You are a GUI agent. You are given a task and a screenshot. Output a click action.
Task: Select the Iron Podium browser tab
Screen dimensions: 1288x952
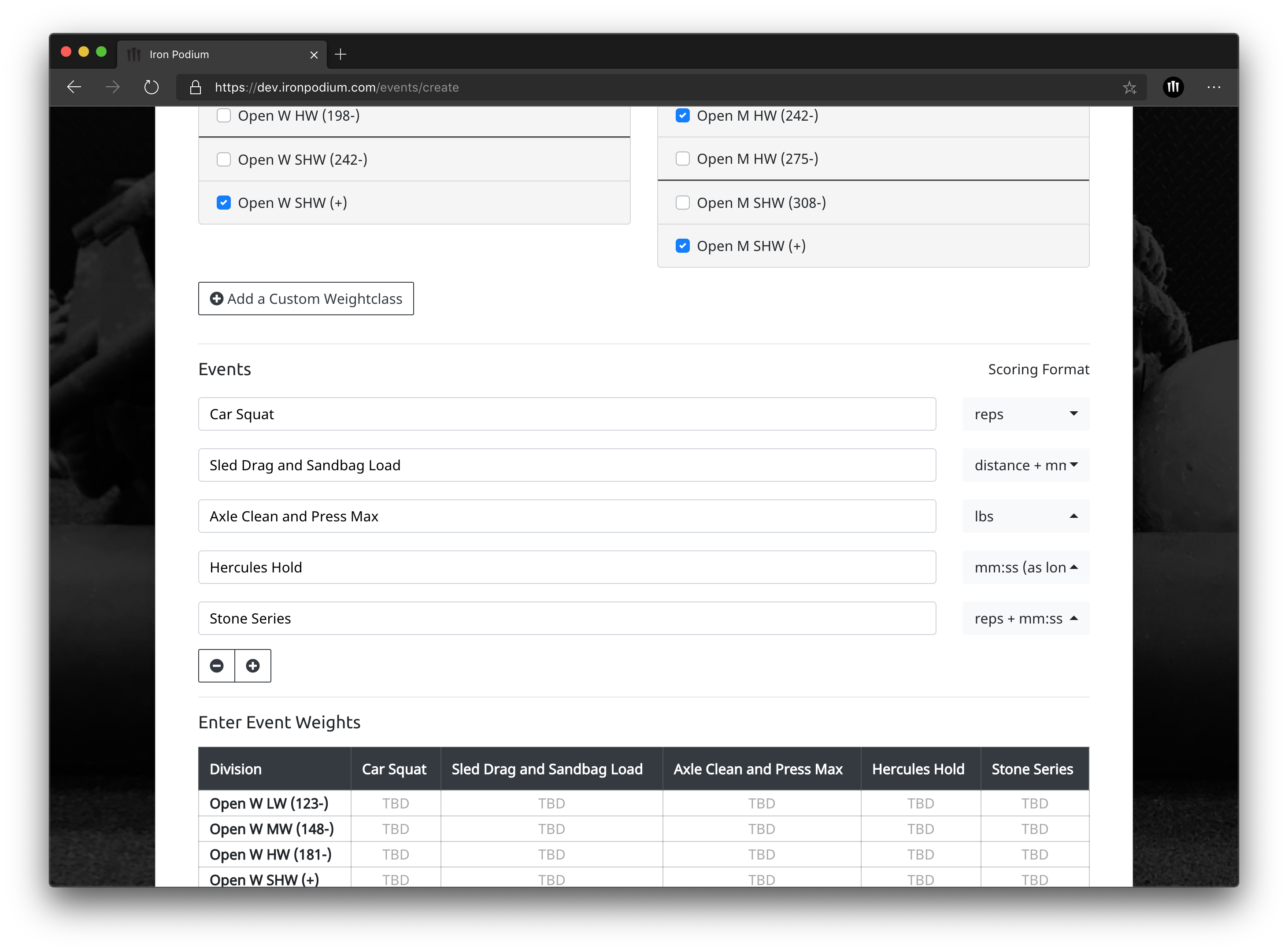222,54
